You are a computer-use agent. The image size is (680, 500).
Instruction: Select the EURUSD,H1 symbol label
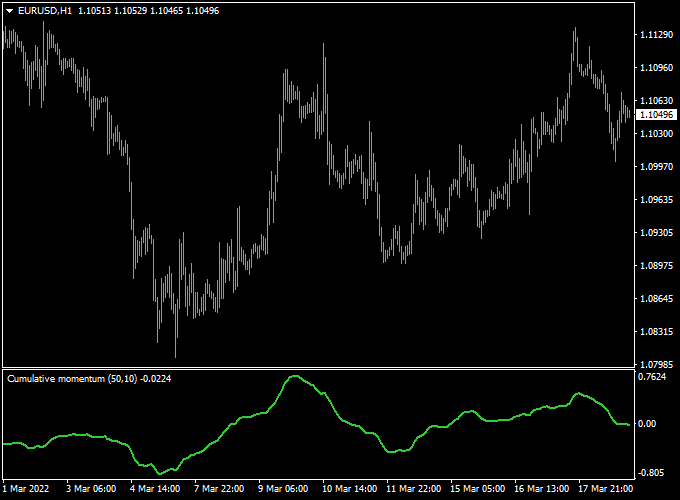pyautogui.click(x=45, y=11)
